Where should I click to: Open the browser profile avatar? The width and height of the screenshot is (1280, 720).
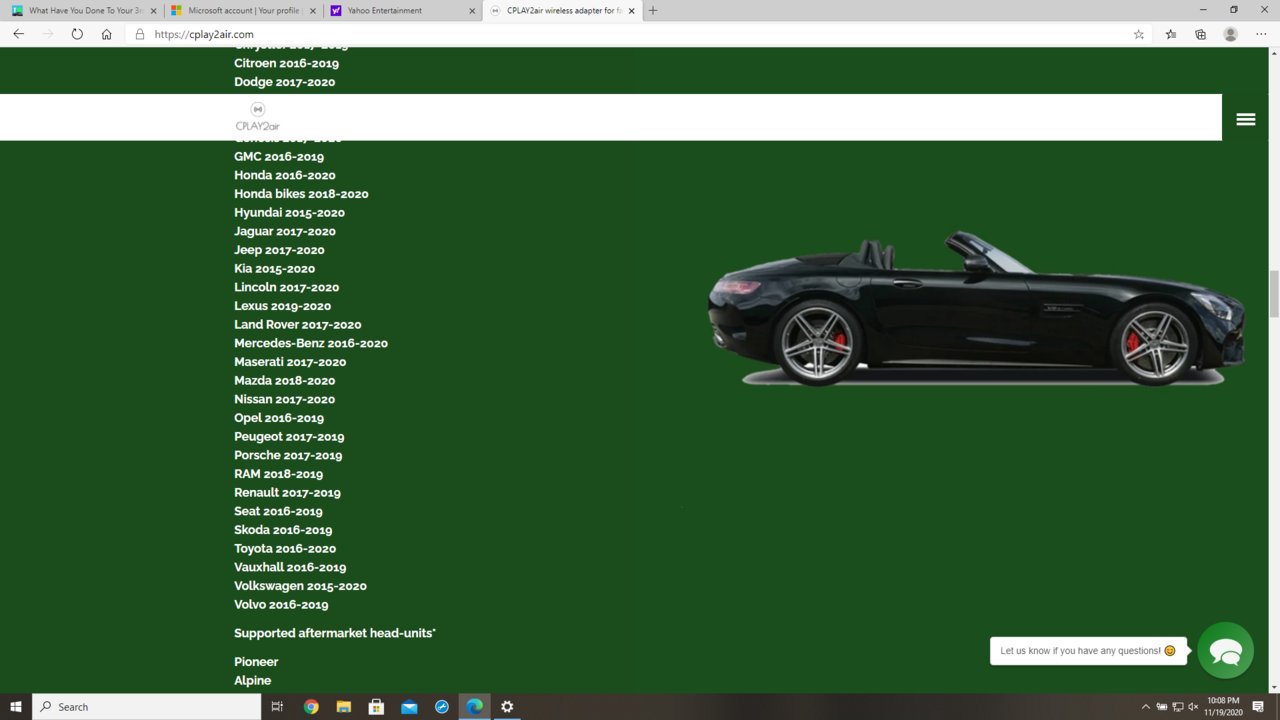click(x=1231, y=34)
